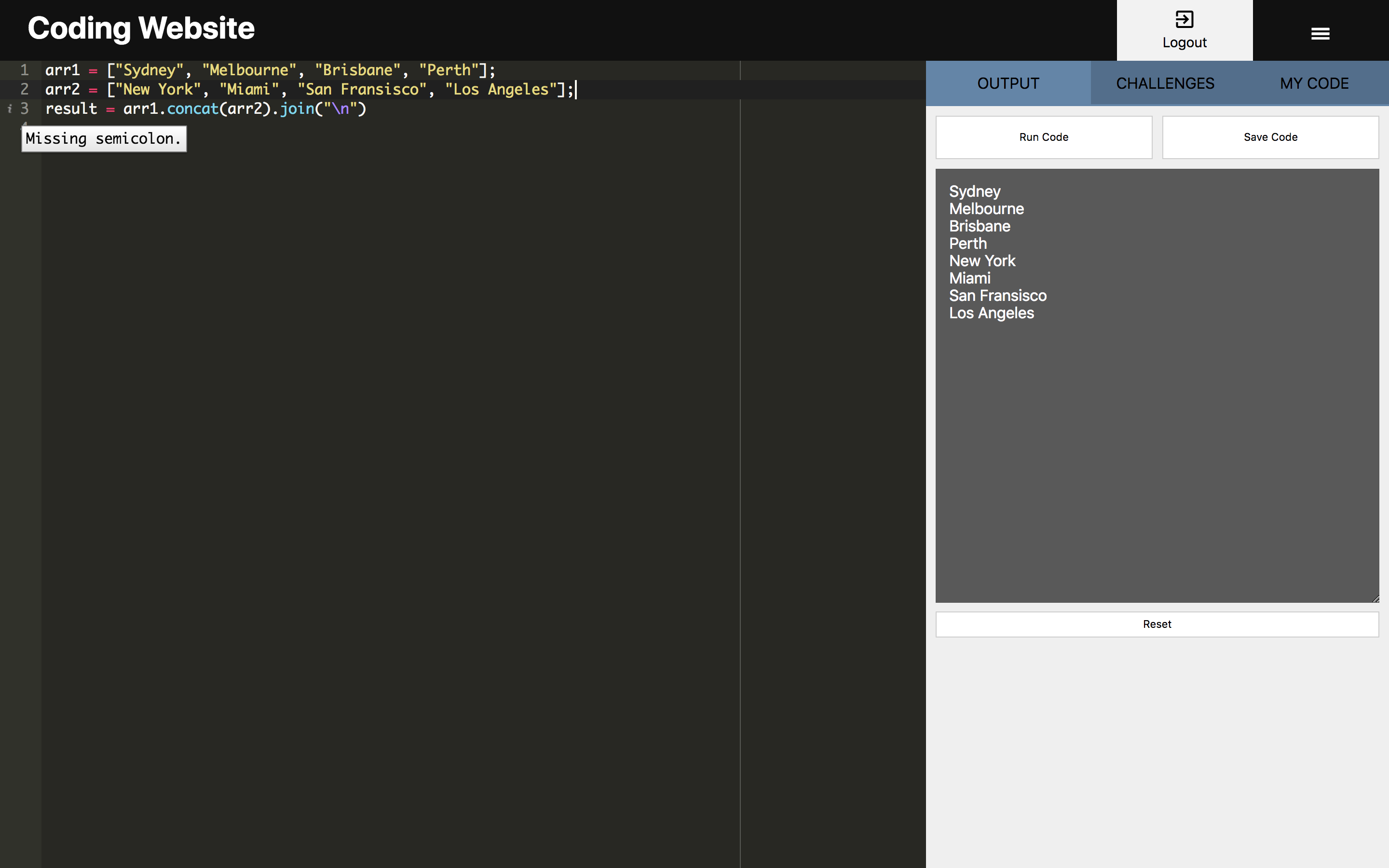Click the OUTPUT tab
Viewport: 1389px width, 868px height.
(x=1008, y=83)
